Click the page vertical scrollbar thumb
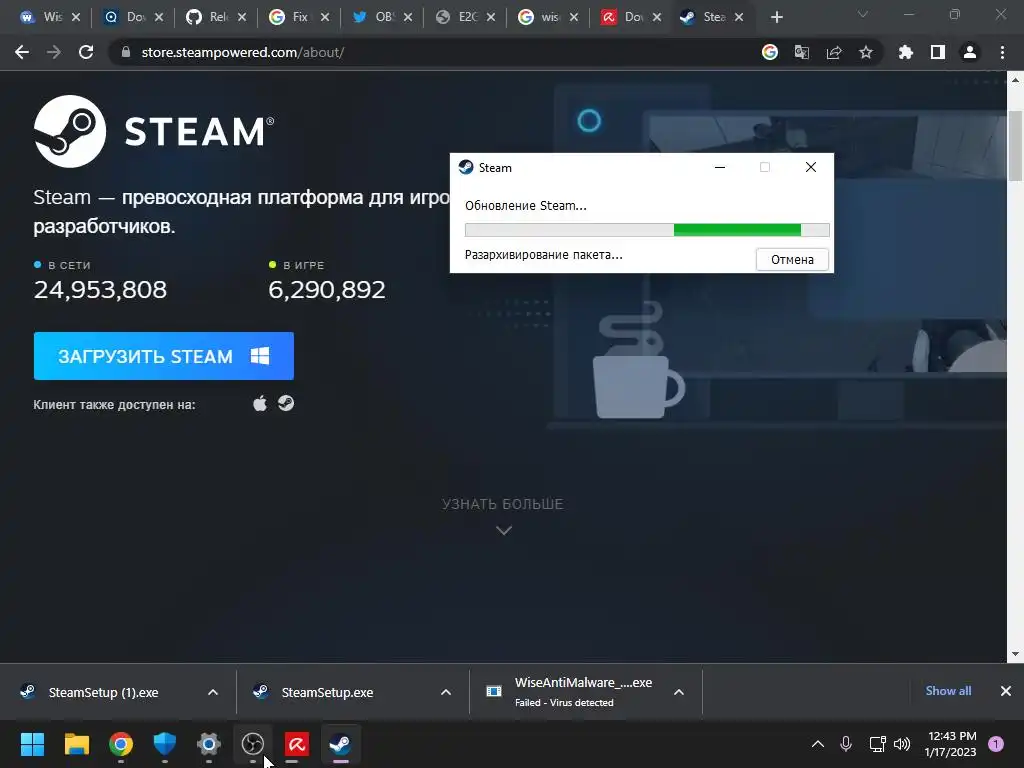The width and height of the screenshot is (1024, 768). point(1016,145)
